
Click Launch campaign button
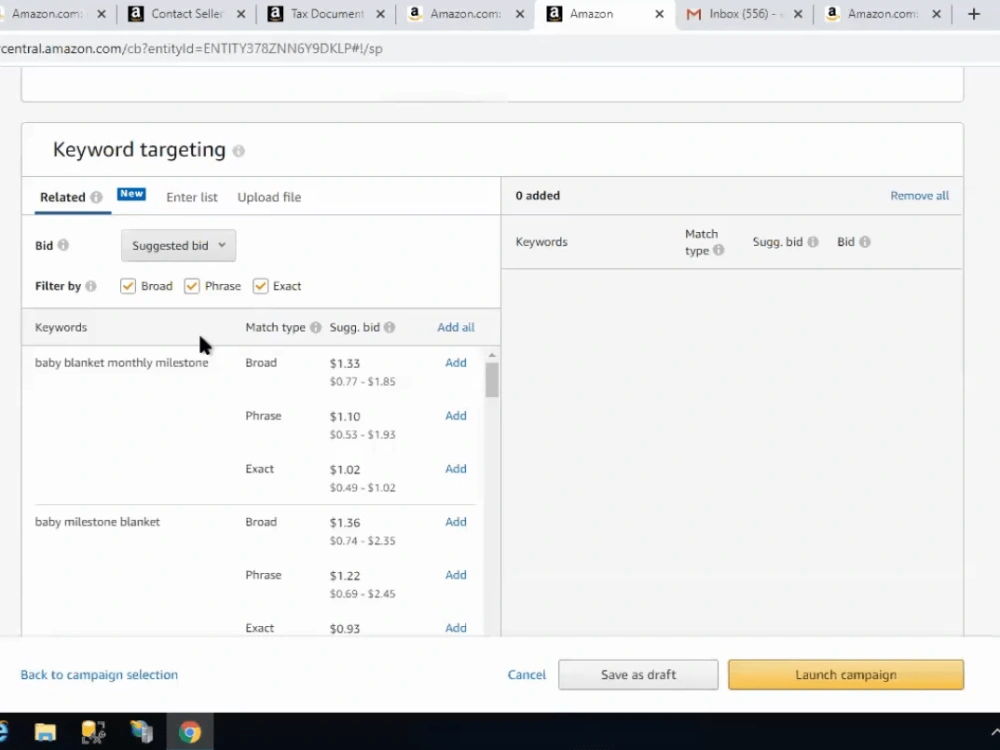(x=846, y=675)
